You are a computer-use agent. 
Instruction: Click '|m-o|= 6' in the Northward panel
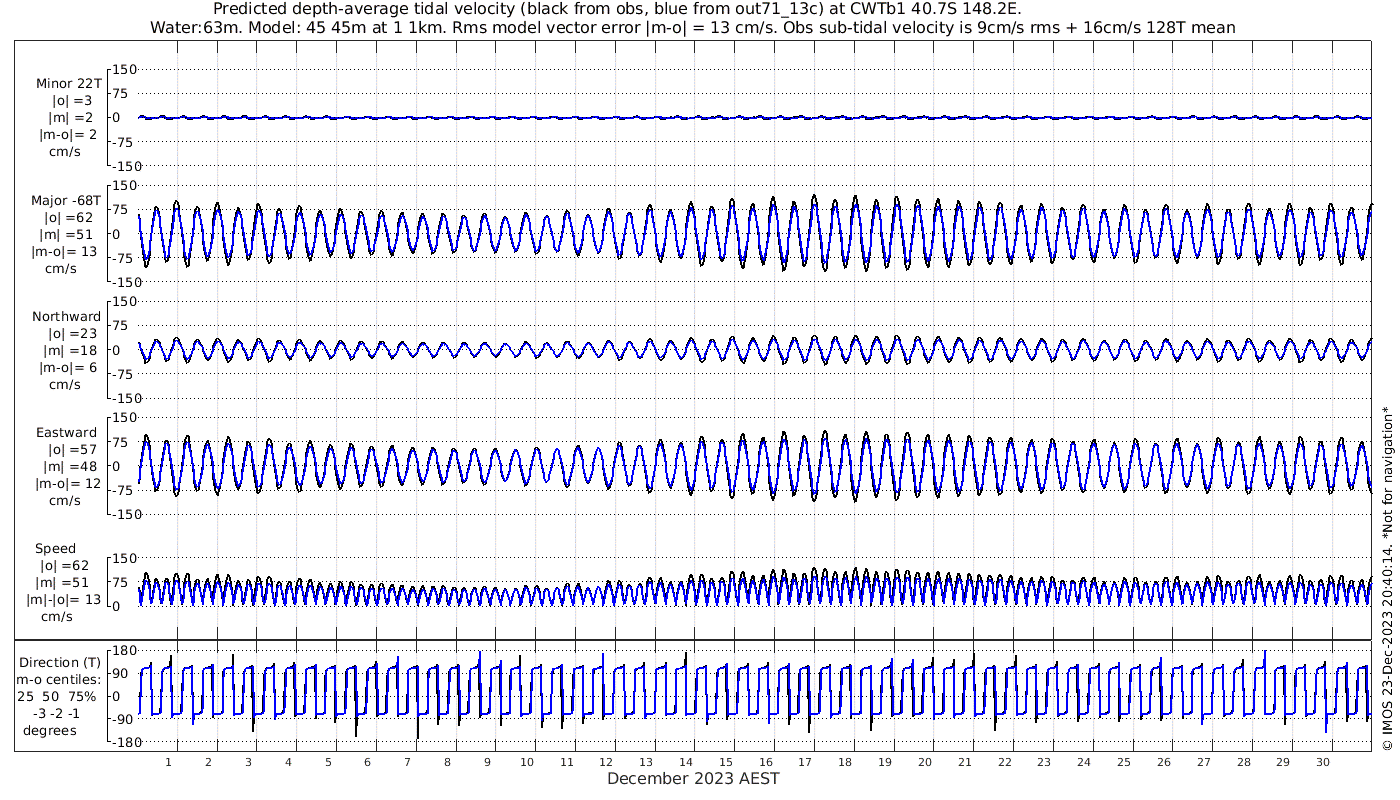tap(68, 368)
